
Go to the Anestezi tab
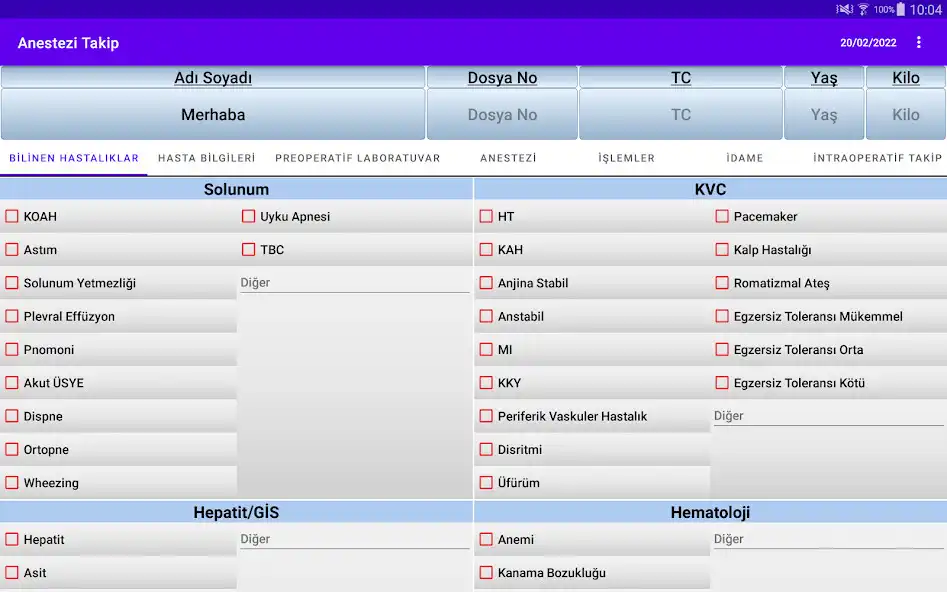508,158
